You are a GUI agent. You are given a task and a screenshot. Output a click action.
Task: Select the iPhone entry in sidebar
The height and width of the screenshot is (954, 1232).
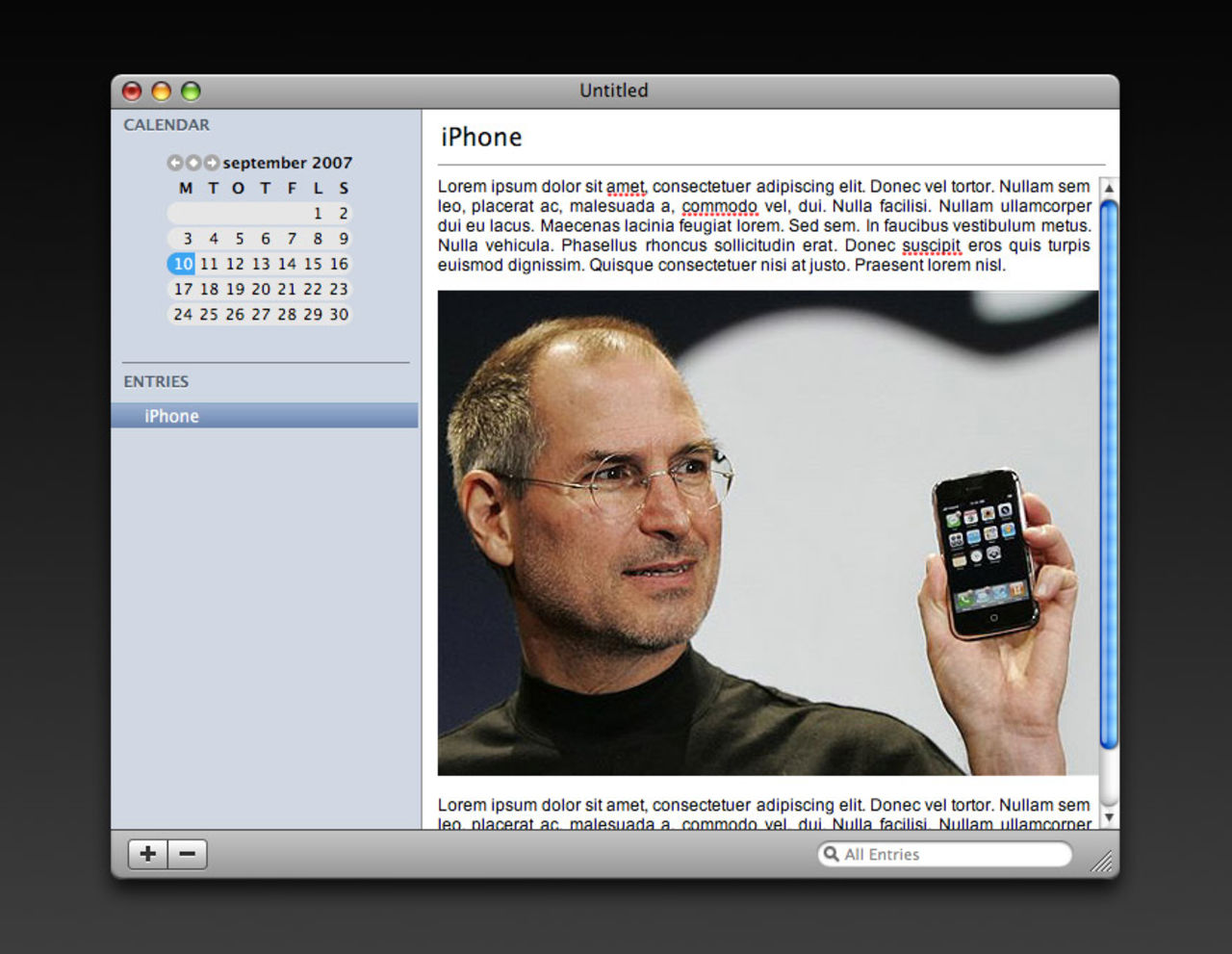pos(171,416)
